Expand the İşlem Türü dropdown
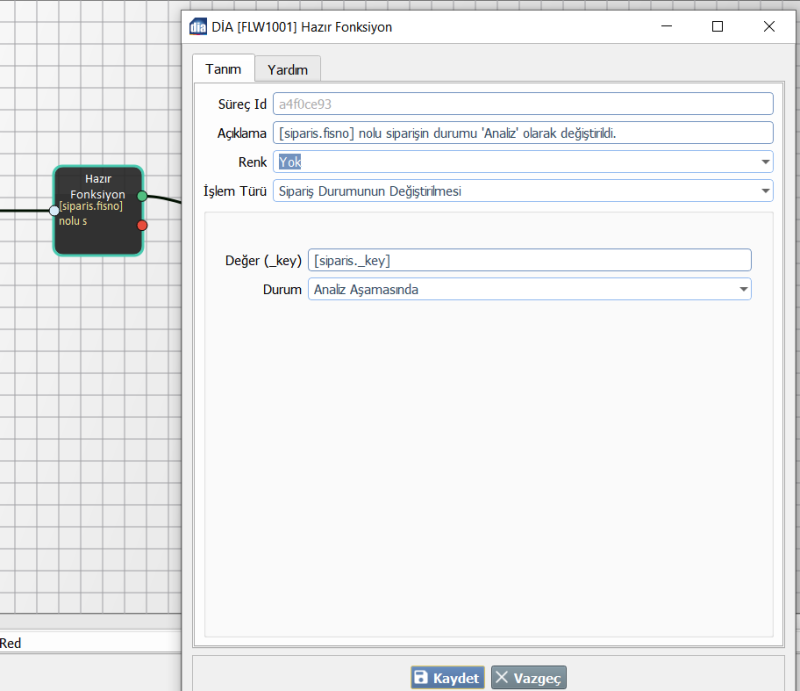 (765, 191)
